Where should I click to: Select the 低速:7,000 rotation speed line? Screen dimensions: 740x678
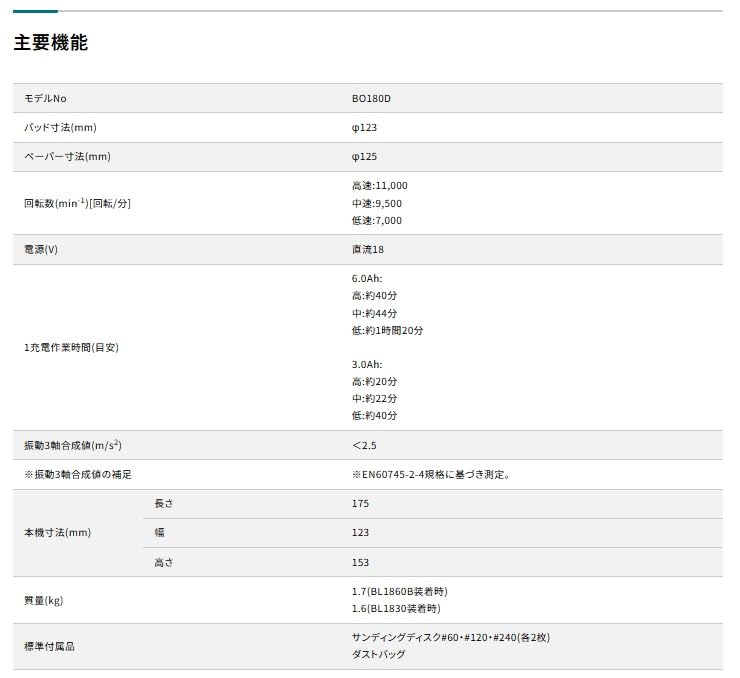pyautogui.click(x=377, y=221)
